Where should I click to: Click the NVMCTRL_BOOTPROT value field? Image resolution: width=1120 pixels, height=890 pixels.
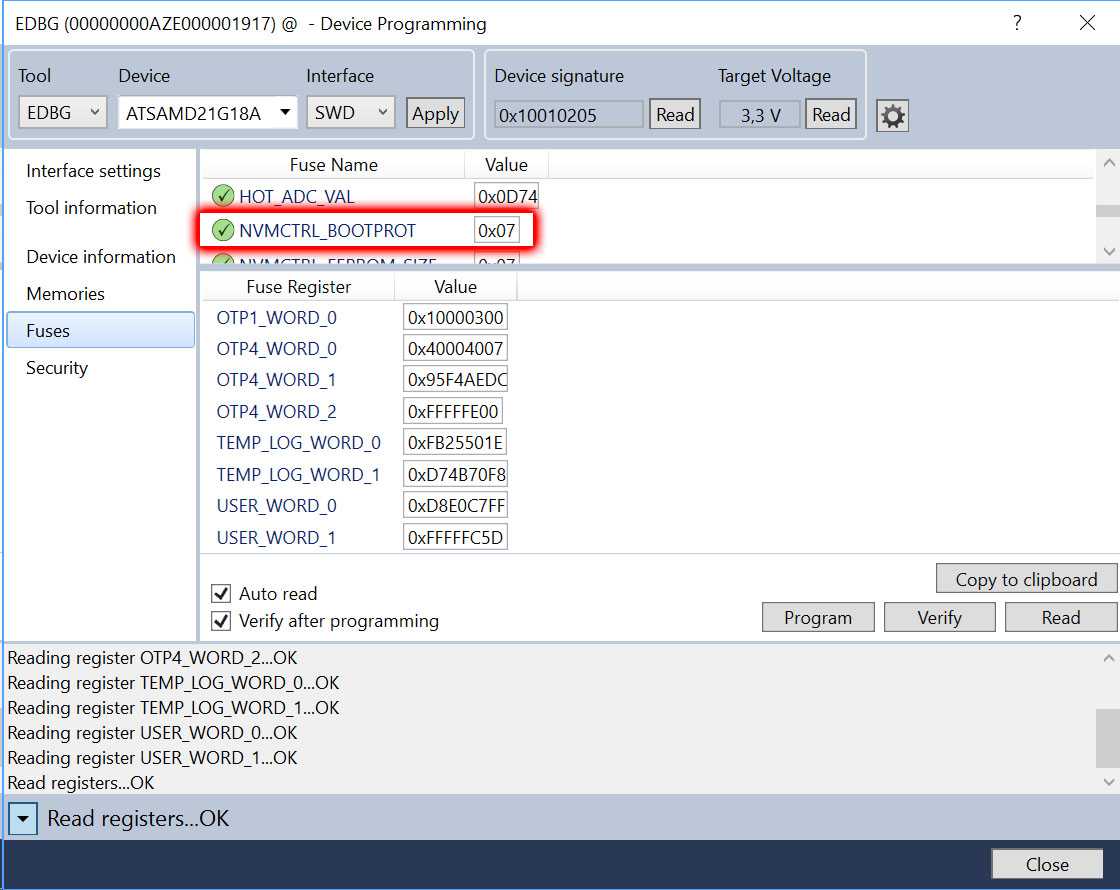click(497, 231)
